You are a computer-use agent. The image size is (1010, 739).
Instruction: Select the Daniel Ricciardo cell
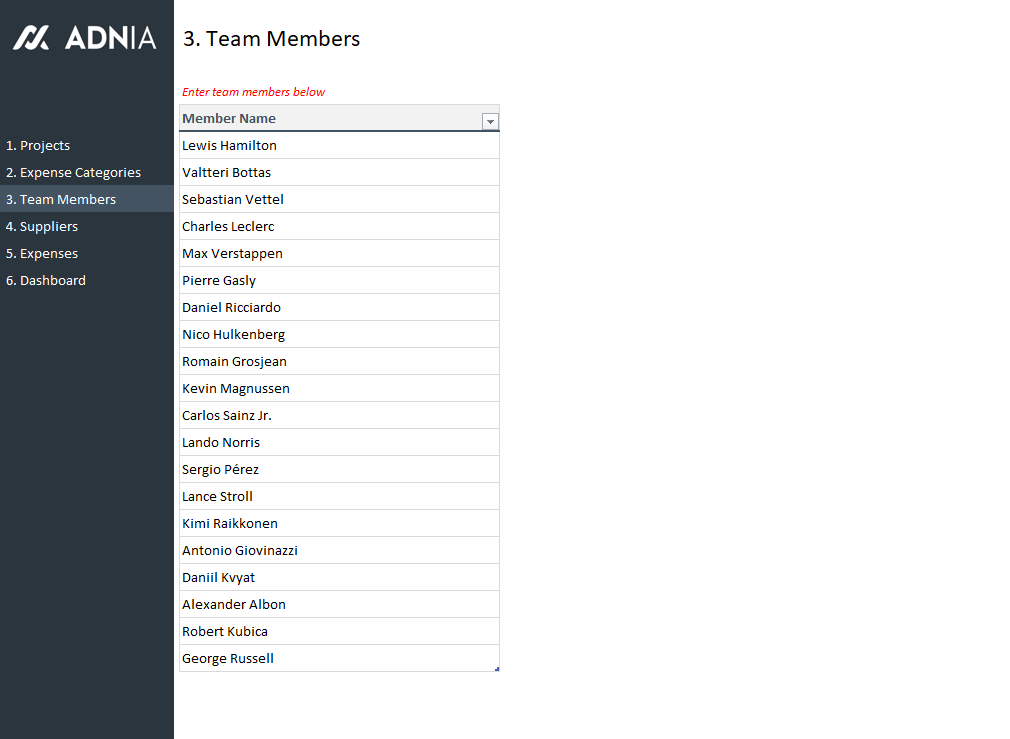[231, 308]
